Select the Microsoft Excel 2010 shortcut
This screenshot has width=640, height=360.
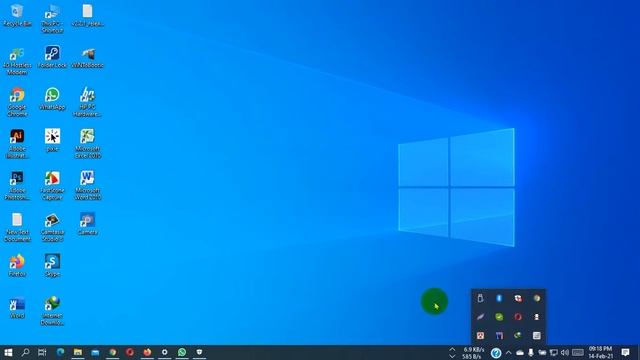[87, 144]
